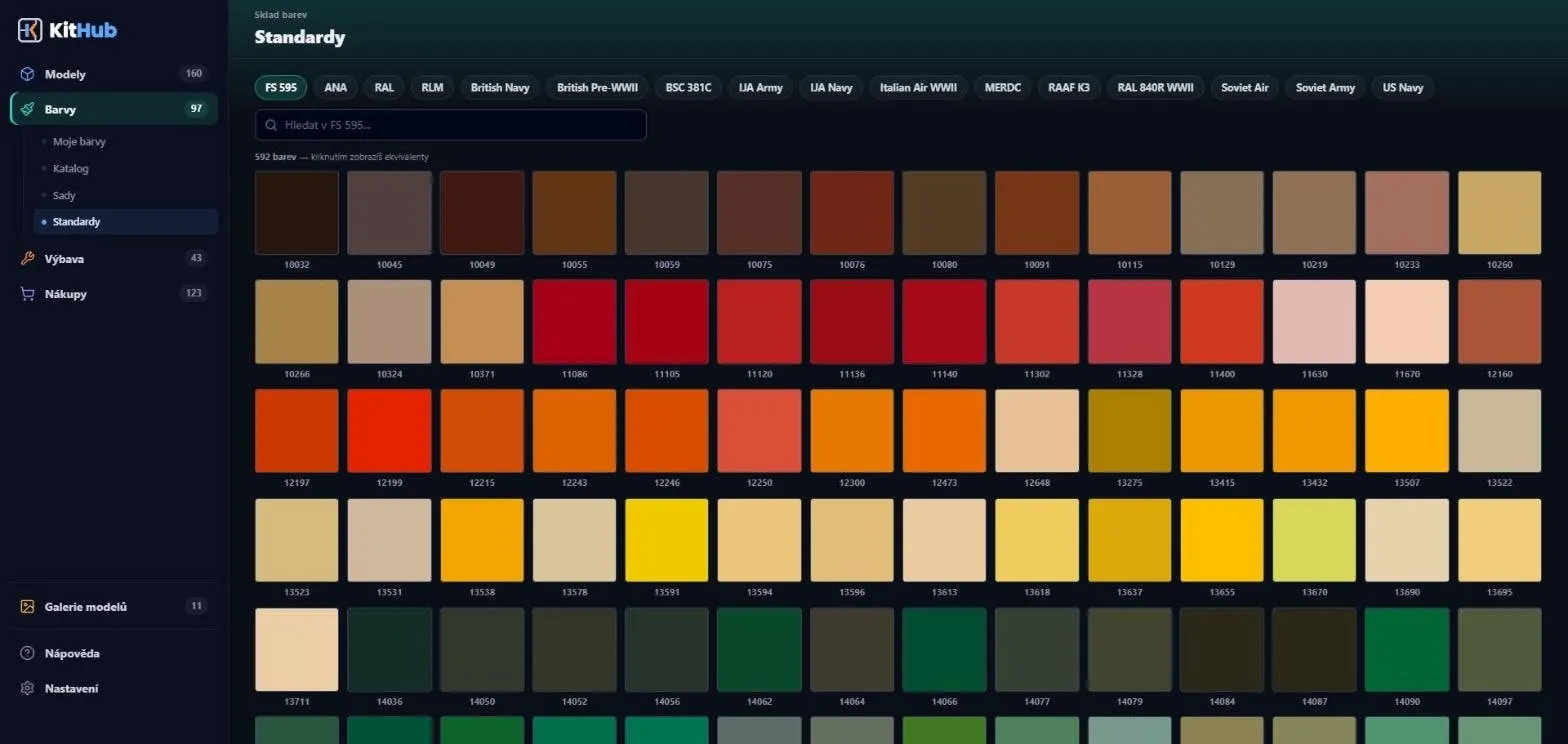Focus the Hledat v FS 595 search field
Image resolution: width=1568 pixels, height=744 pixels.
click(451, 125)
